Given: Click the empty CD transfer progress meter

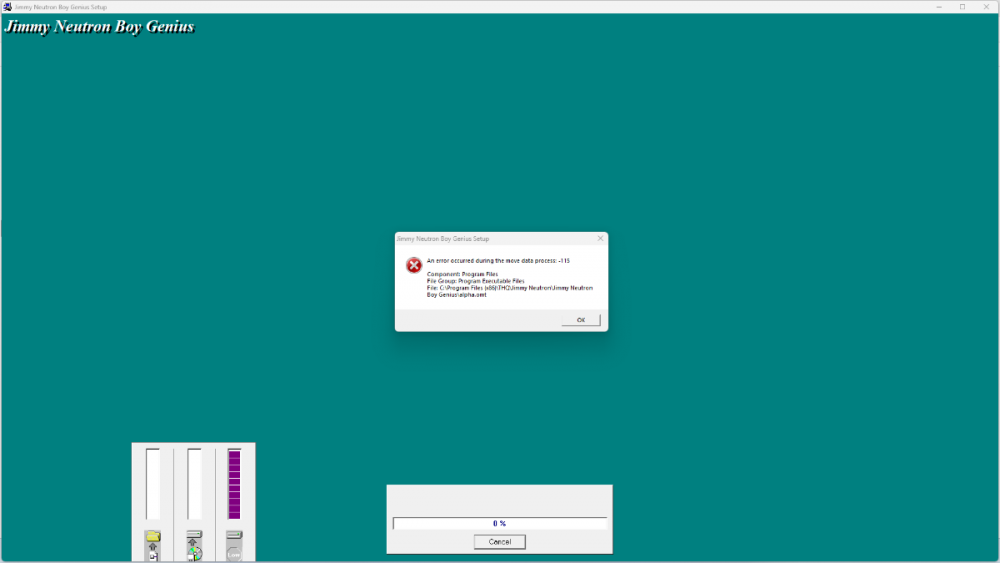Looking at the screenshot, I should 195,484.
